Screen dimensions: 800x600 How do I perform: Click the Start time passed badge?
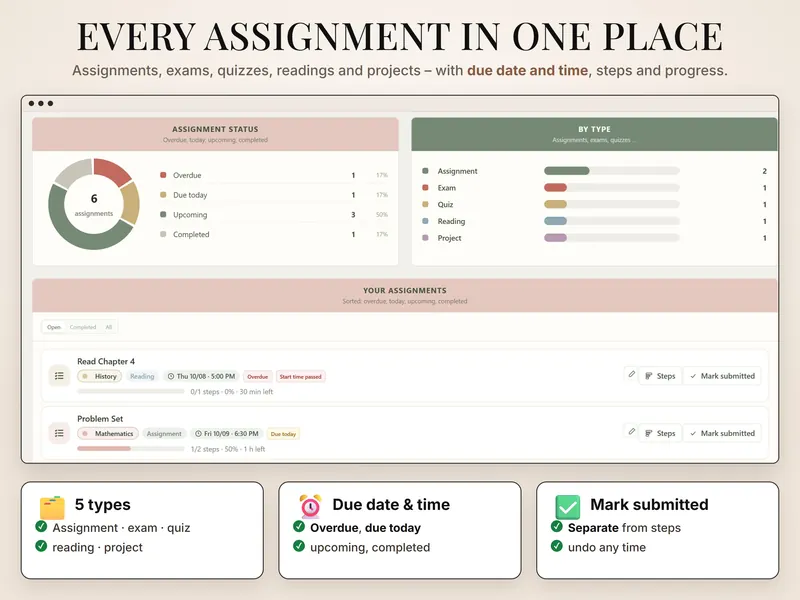pos(301,377)
